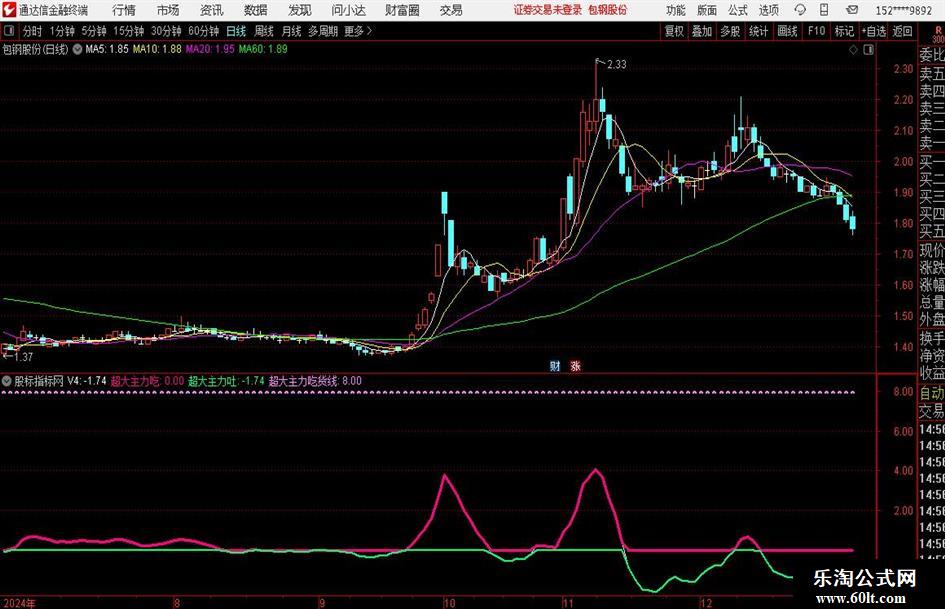Open the 功能 menu
945x609 pixels.
pos(676,10)
